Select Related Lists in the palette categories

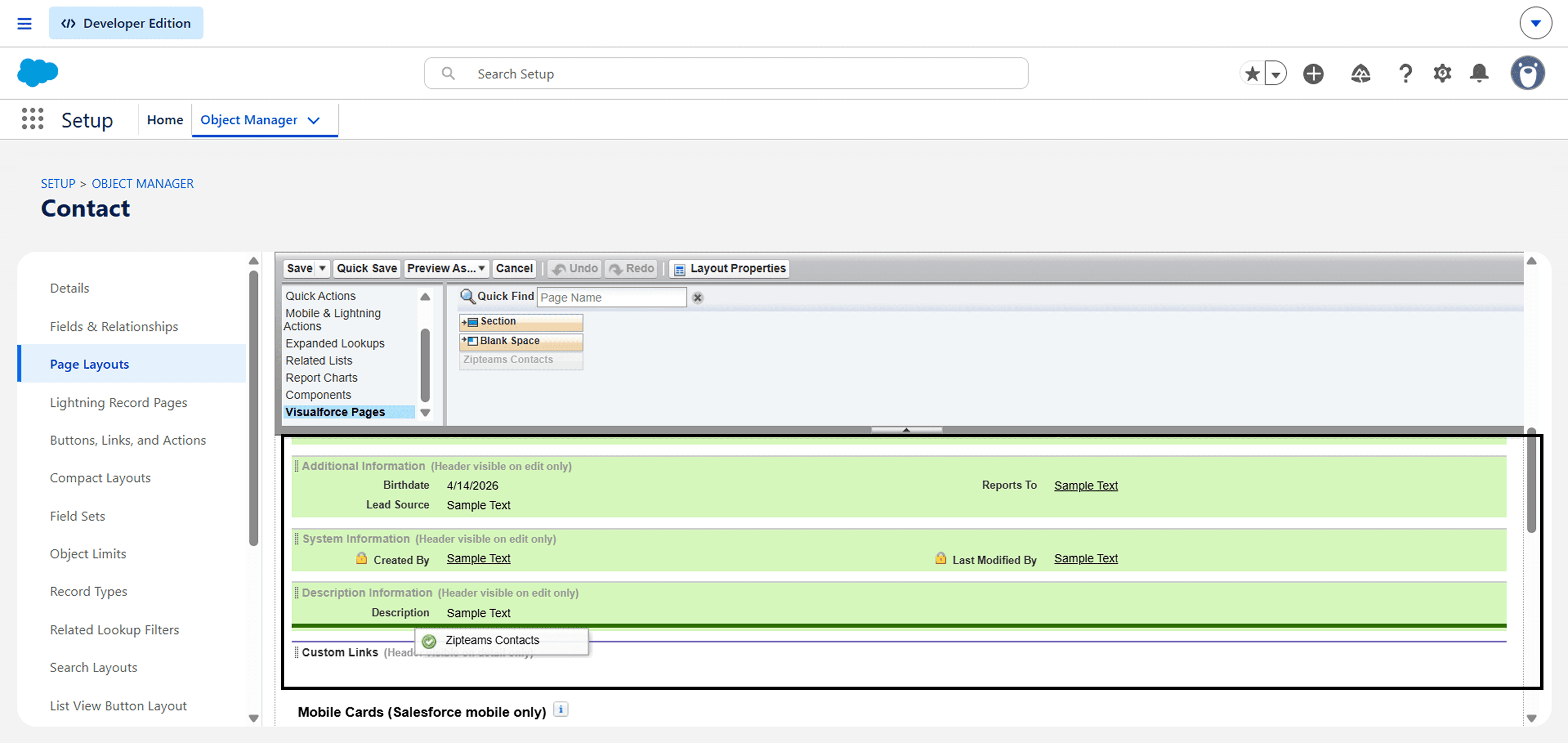(x=319, y=360)
